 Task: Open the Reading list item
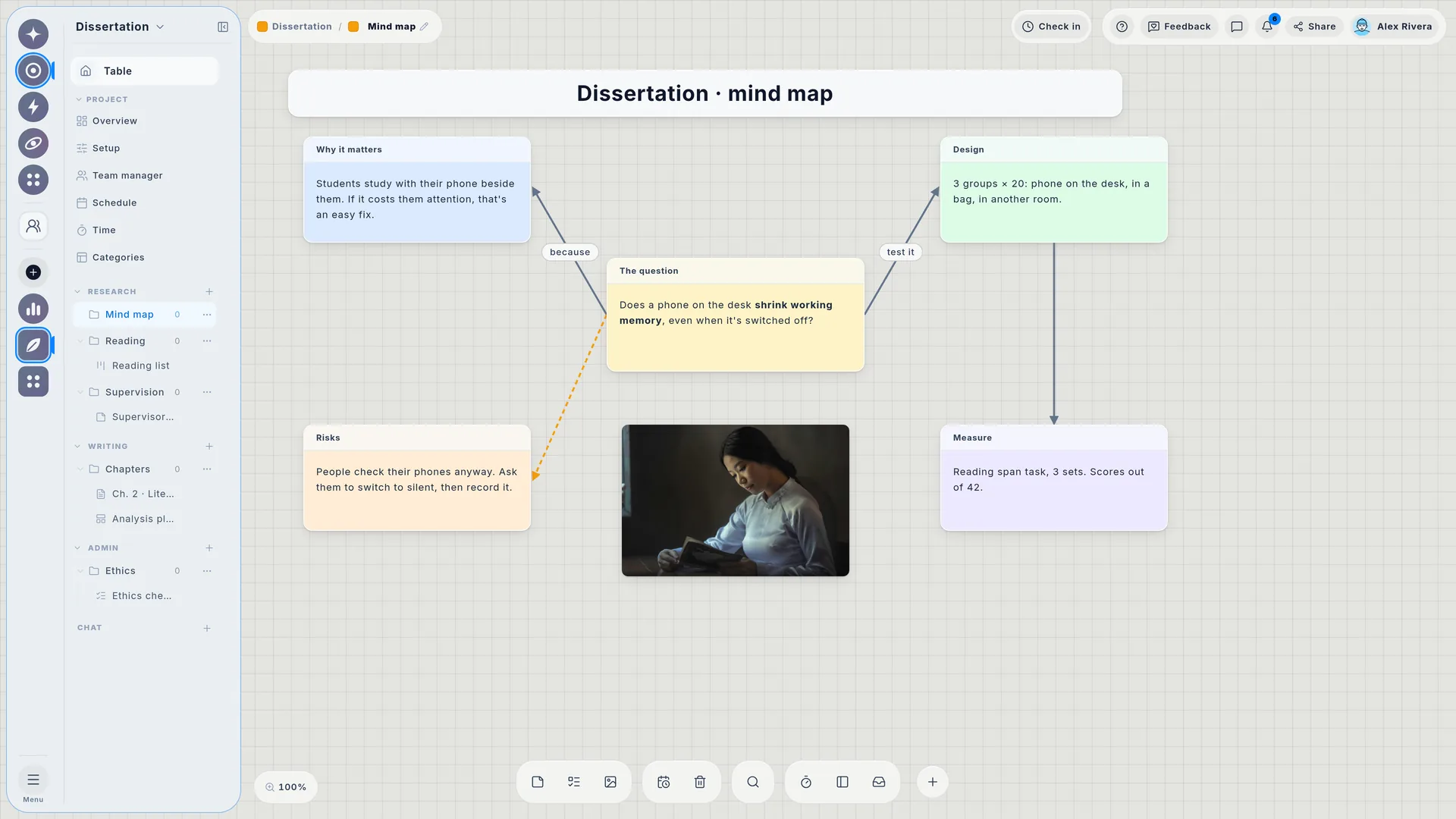[x=141, y=366]
